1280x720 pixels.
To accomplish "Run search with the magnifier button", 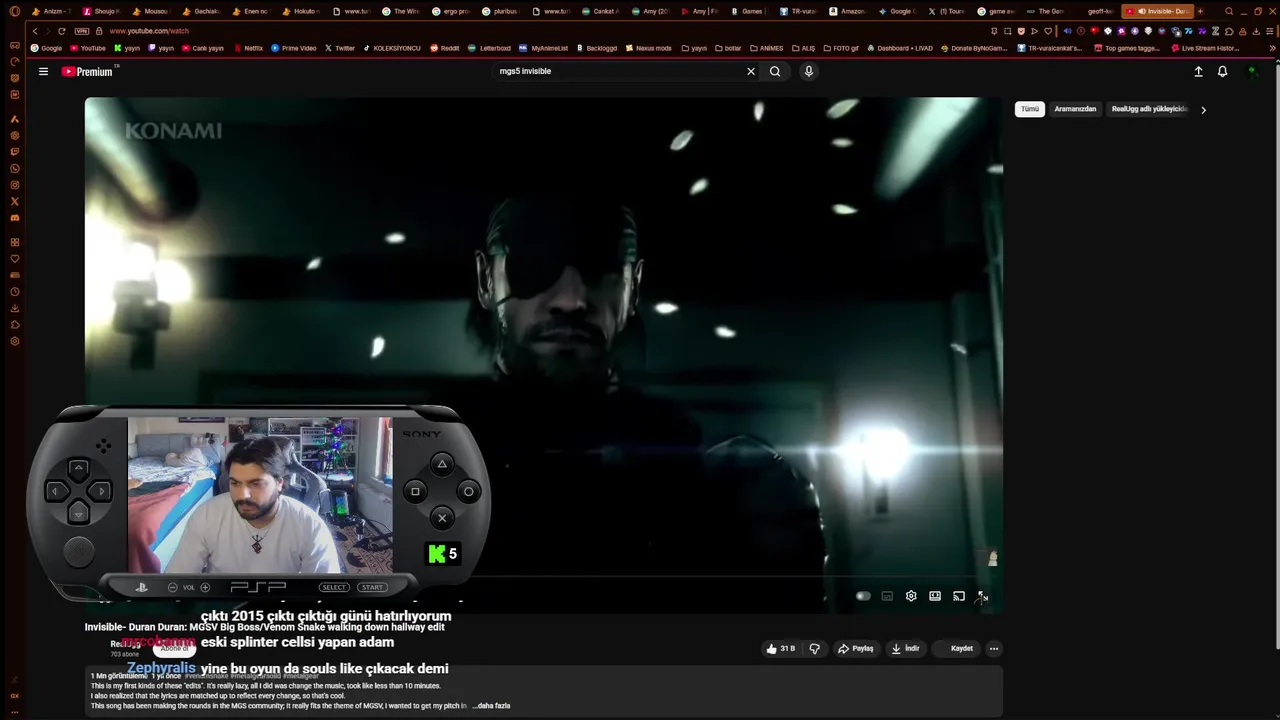I will tap(775, 71).
